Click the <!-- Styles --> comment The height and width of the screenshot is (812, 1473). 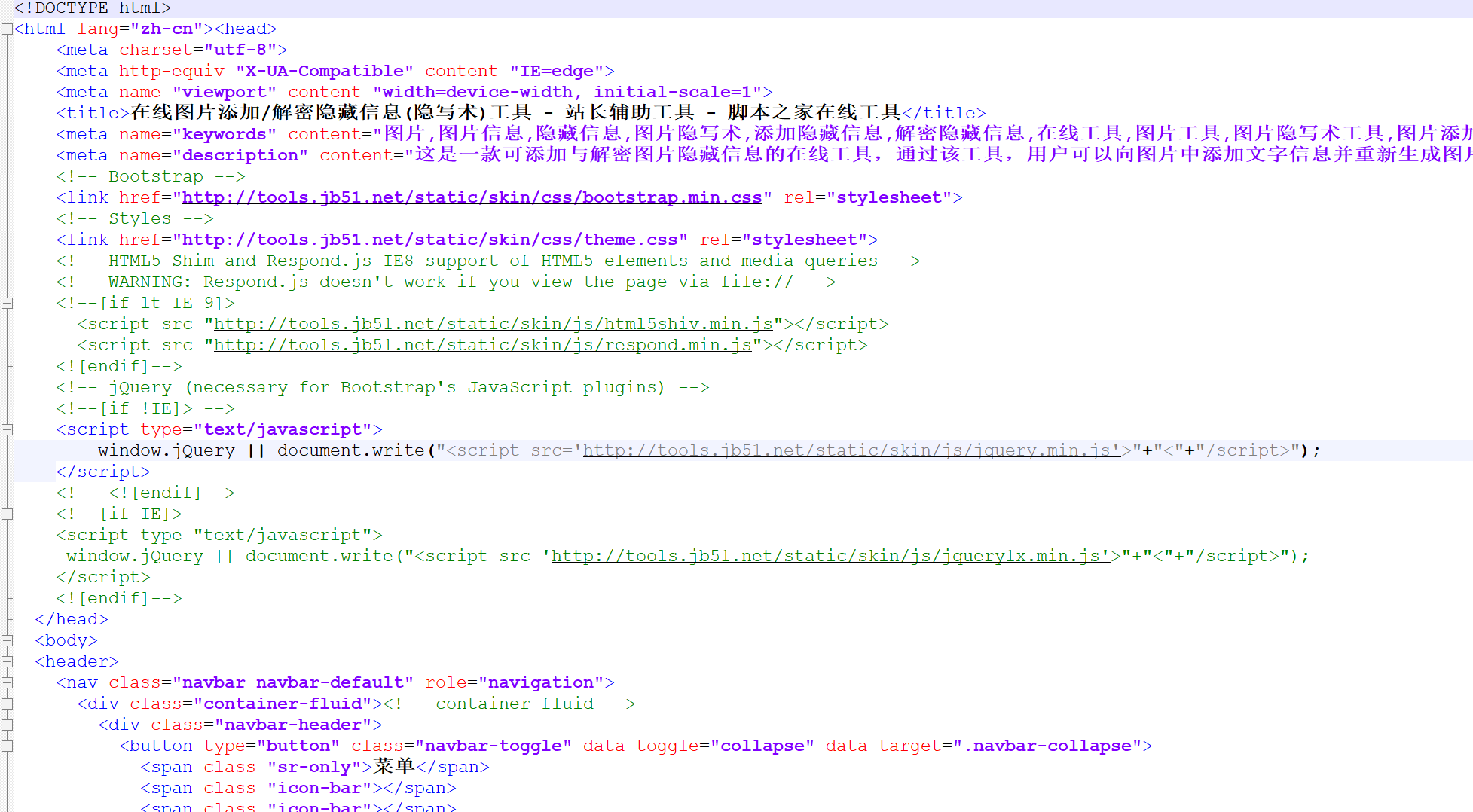(135, 218)
